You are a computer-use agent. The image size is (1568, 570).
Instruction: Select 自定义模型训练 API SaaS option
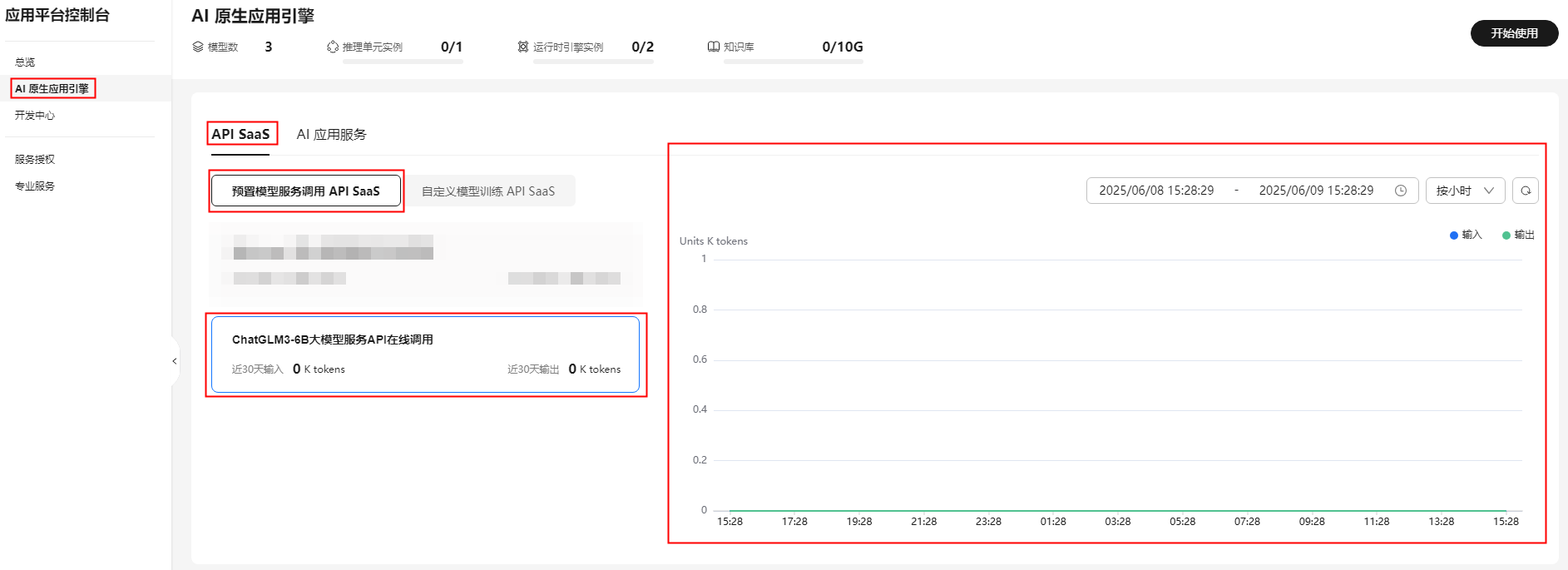point(488,191)
